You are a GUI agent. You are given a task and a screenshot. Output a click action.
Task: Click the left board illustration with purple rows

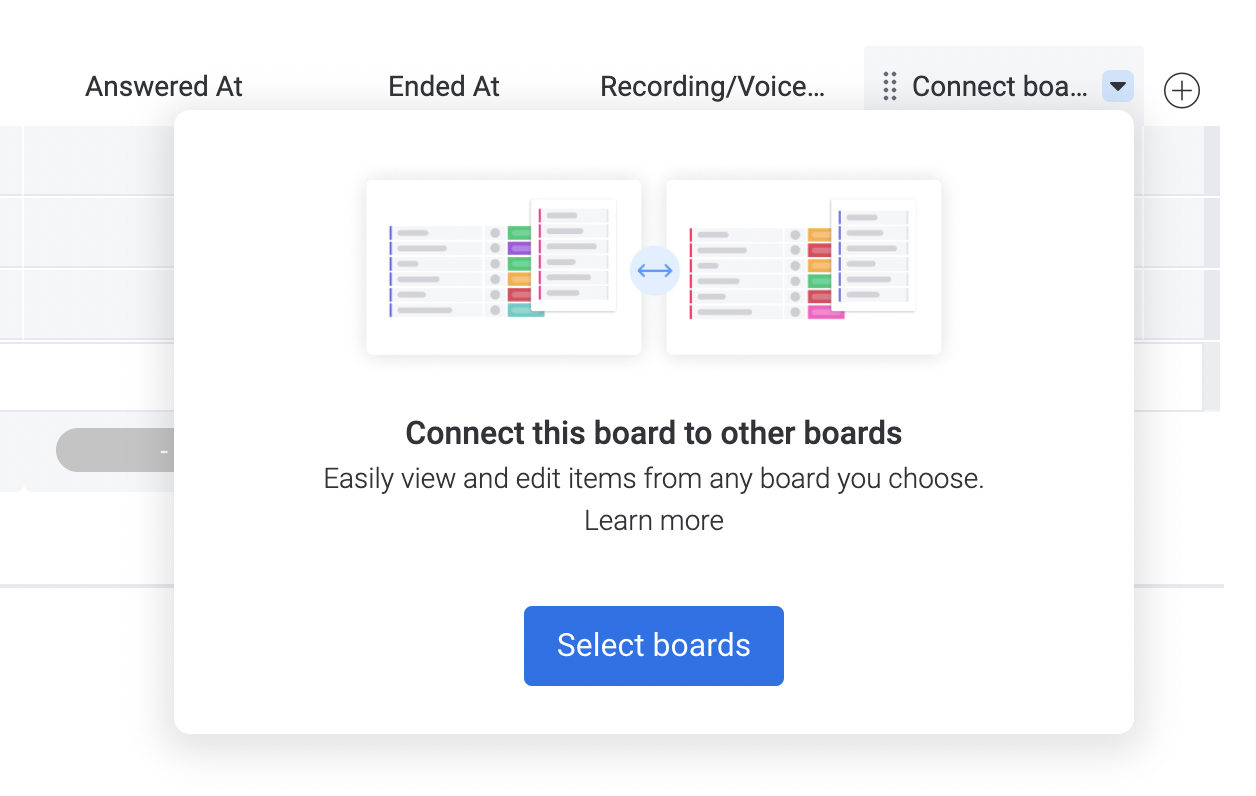tap(504, 267)
